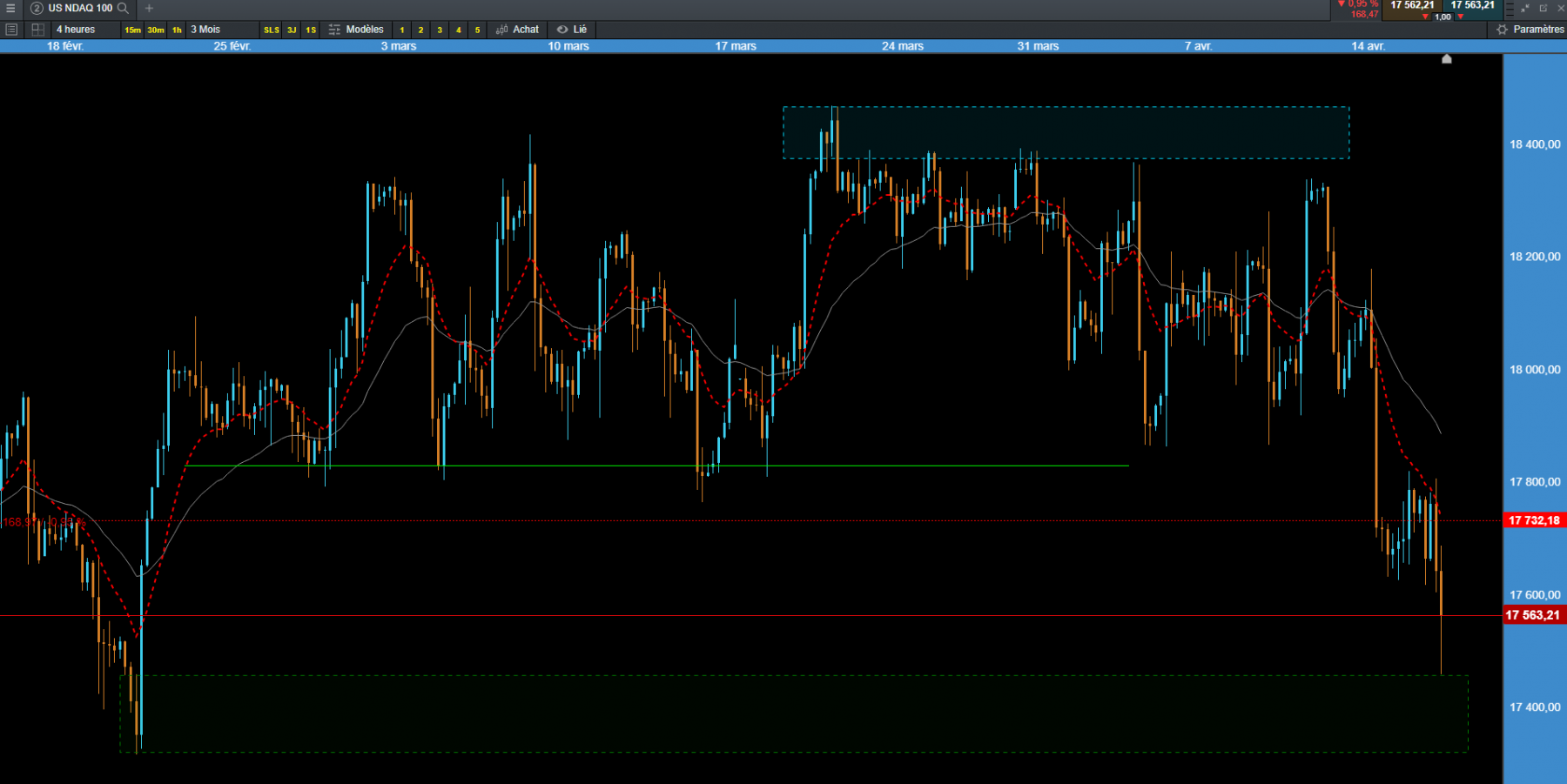Add a new chart tab with plus icon
The height and width of the screenshot is (784, 1567).
(x=149, y=8)
